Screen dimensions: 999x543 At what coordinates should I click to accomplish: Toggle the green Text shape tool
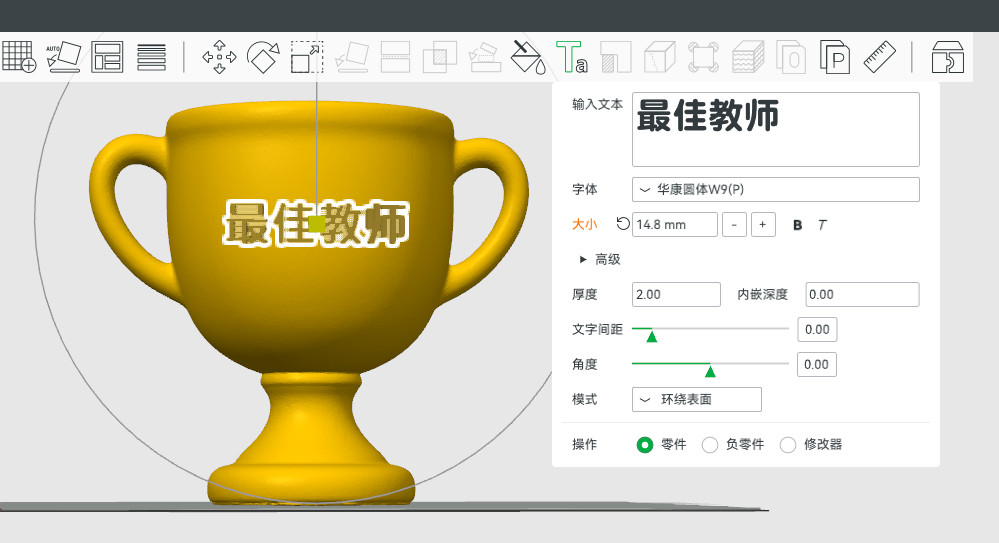coord(571,57)
